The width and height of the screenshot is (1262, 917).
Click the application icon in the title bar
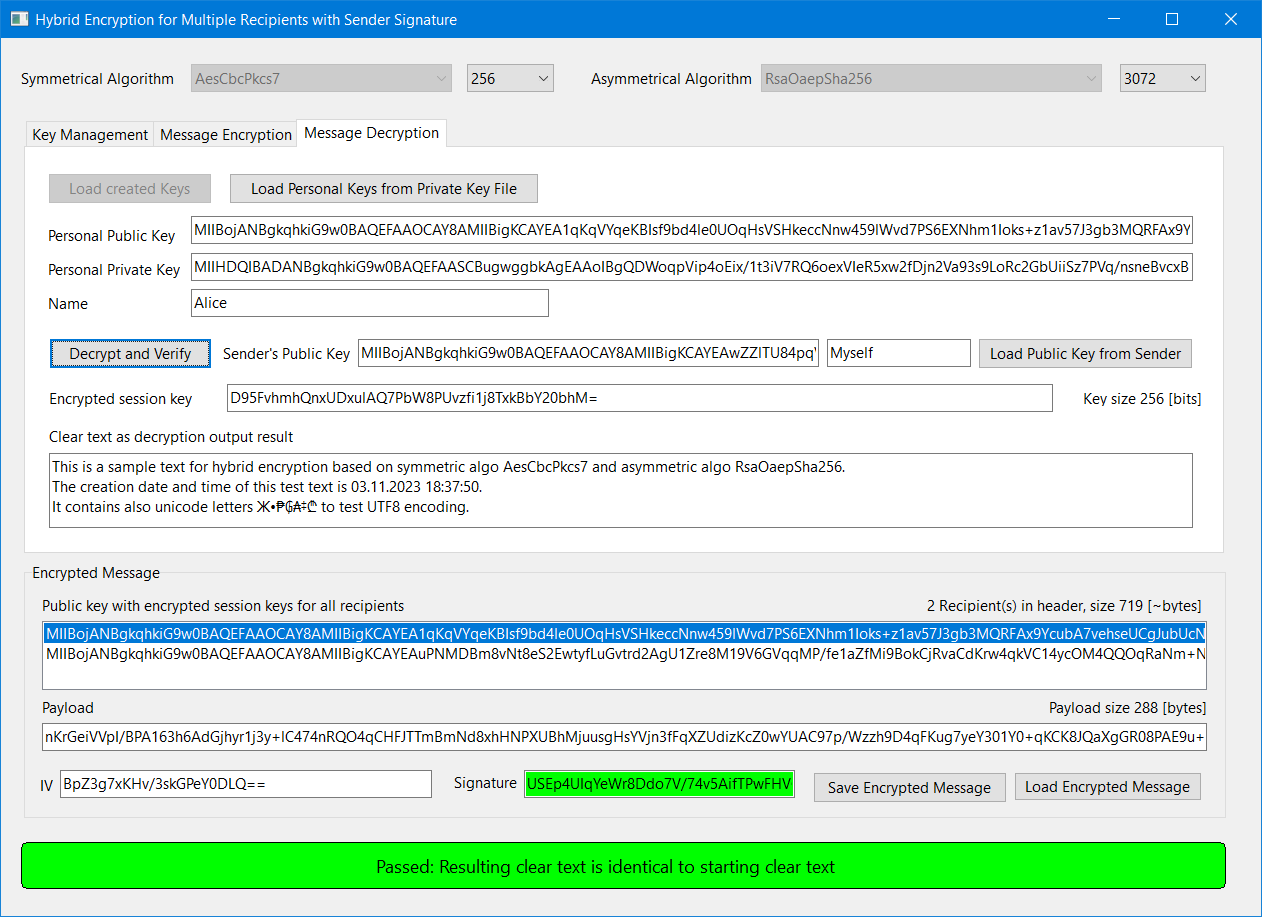(x=18, y=18)
